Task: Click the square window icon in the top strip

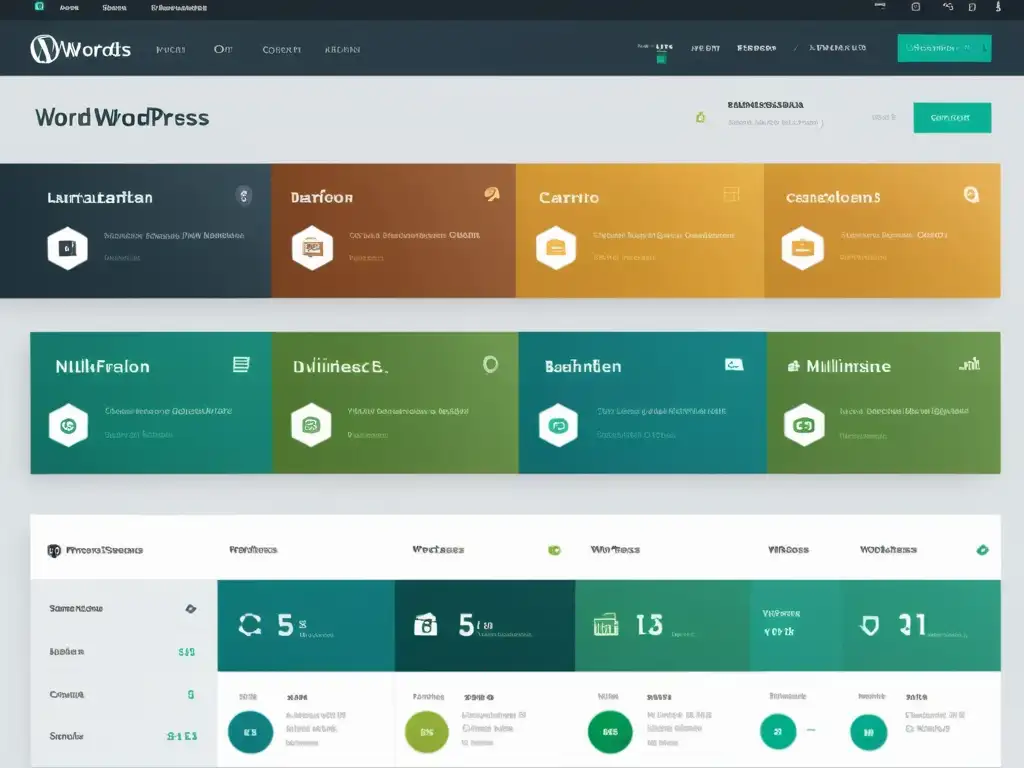Action: [916, 7]
